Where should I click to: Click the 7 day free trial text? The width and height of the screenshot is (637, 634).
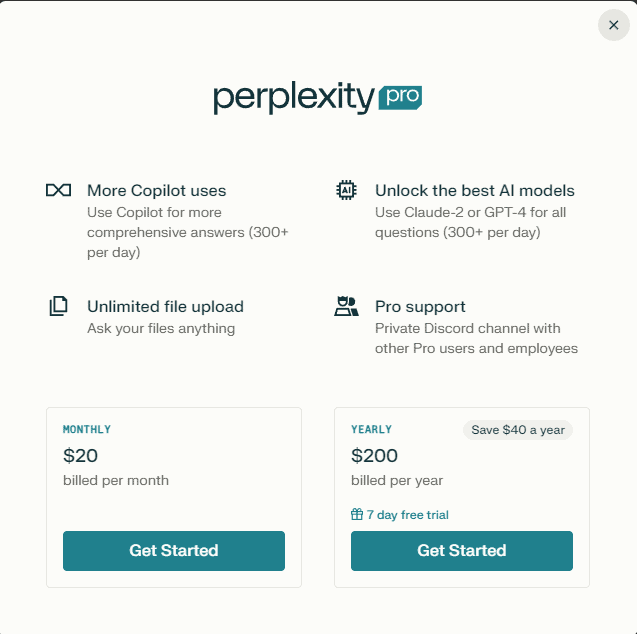point(407,515)
